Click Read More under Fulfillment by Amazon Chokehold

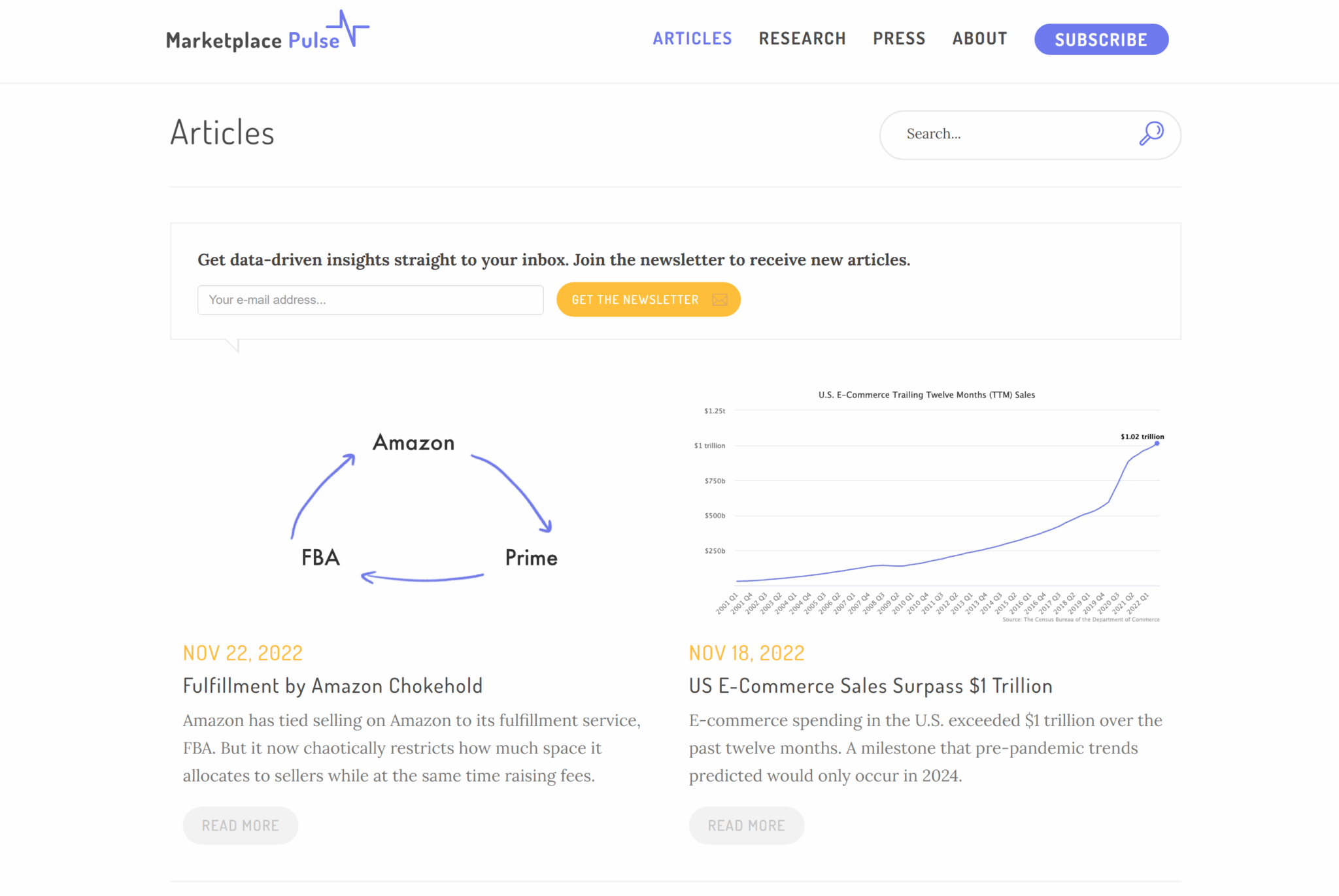click(x=241, y=825)
